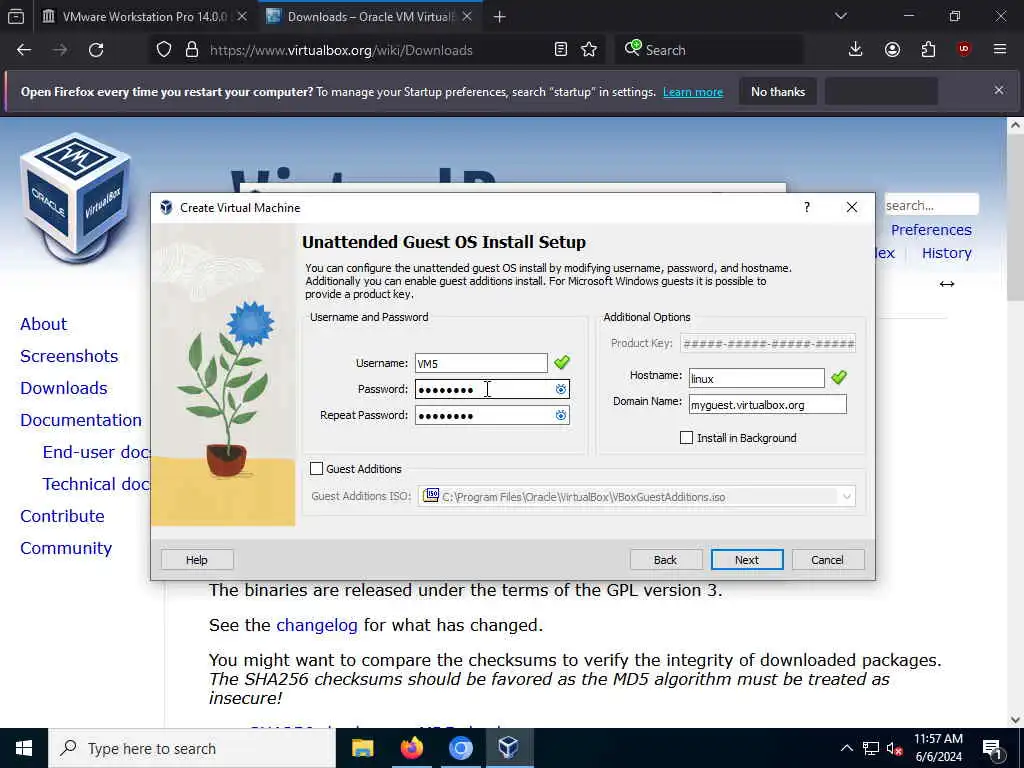1024x768 pixels.
Task: Open the Learn more link
Action: (x=693, y=92)
